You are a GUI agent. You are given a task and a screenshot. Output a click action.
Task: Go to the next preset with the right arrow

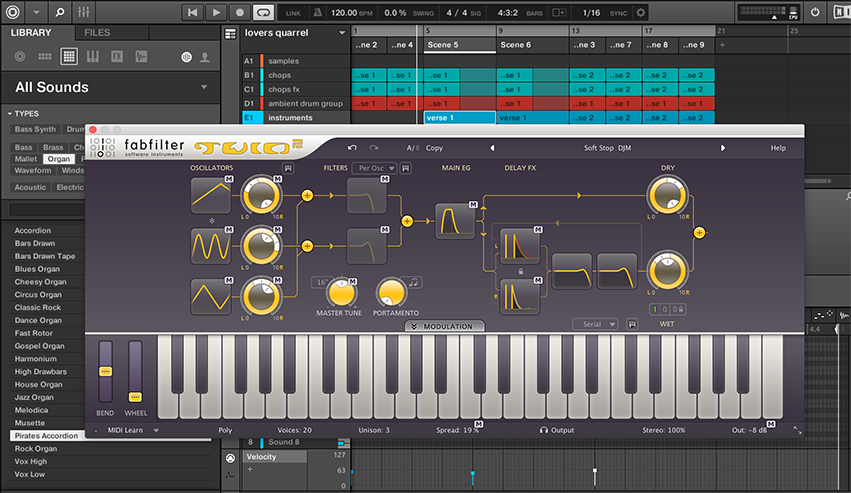click(x=722, y=148)
